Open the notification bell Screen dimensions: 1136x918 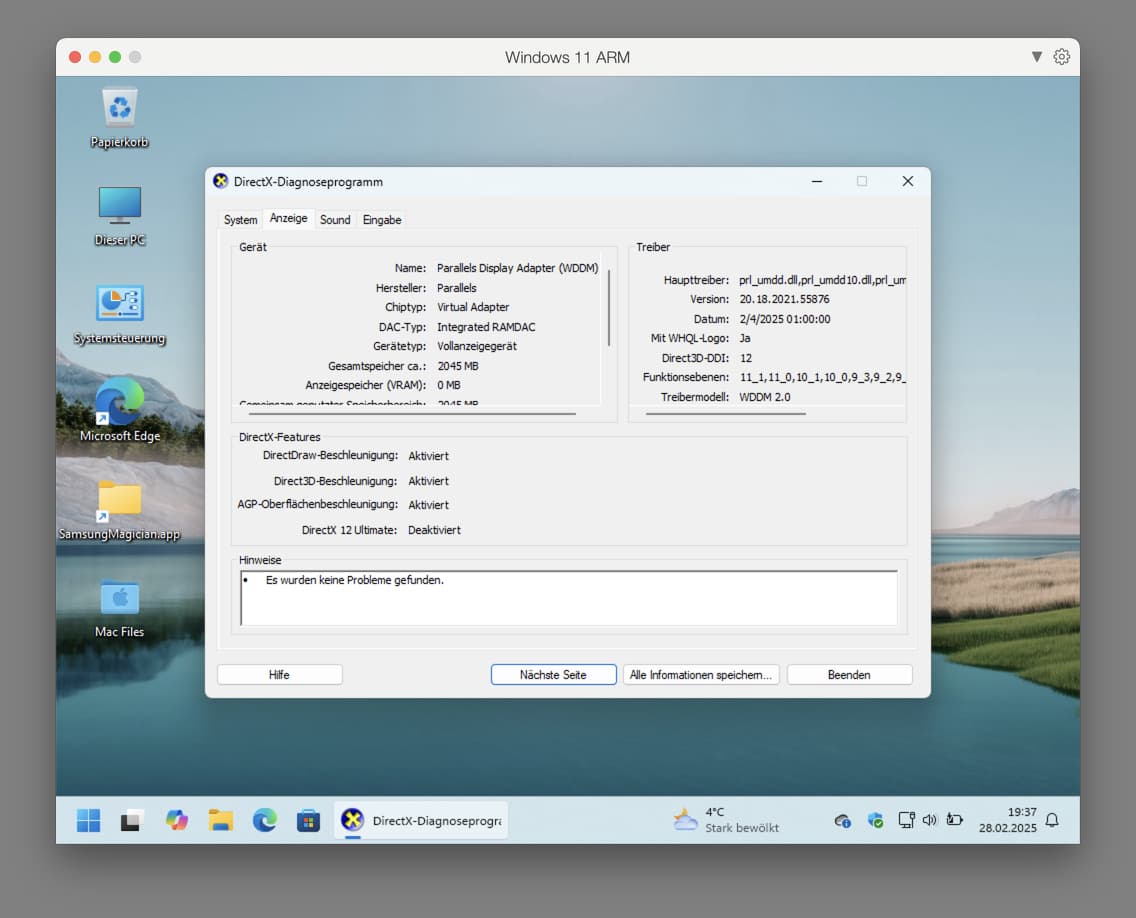(x=1052, y=820)
